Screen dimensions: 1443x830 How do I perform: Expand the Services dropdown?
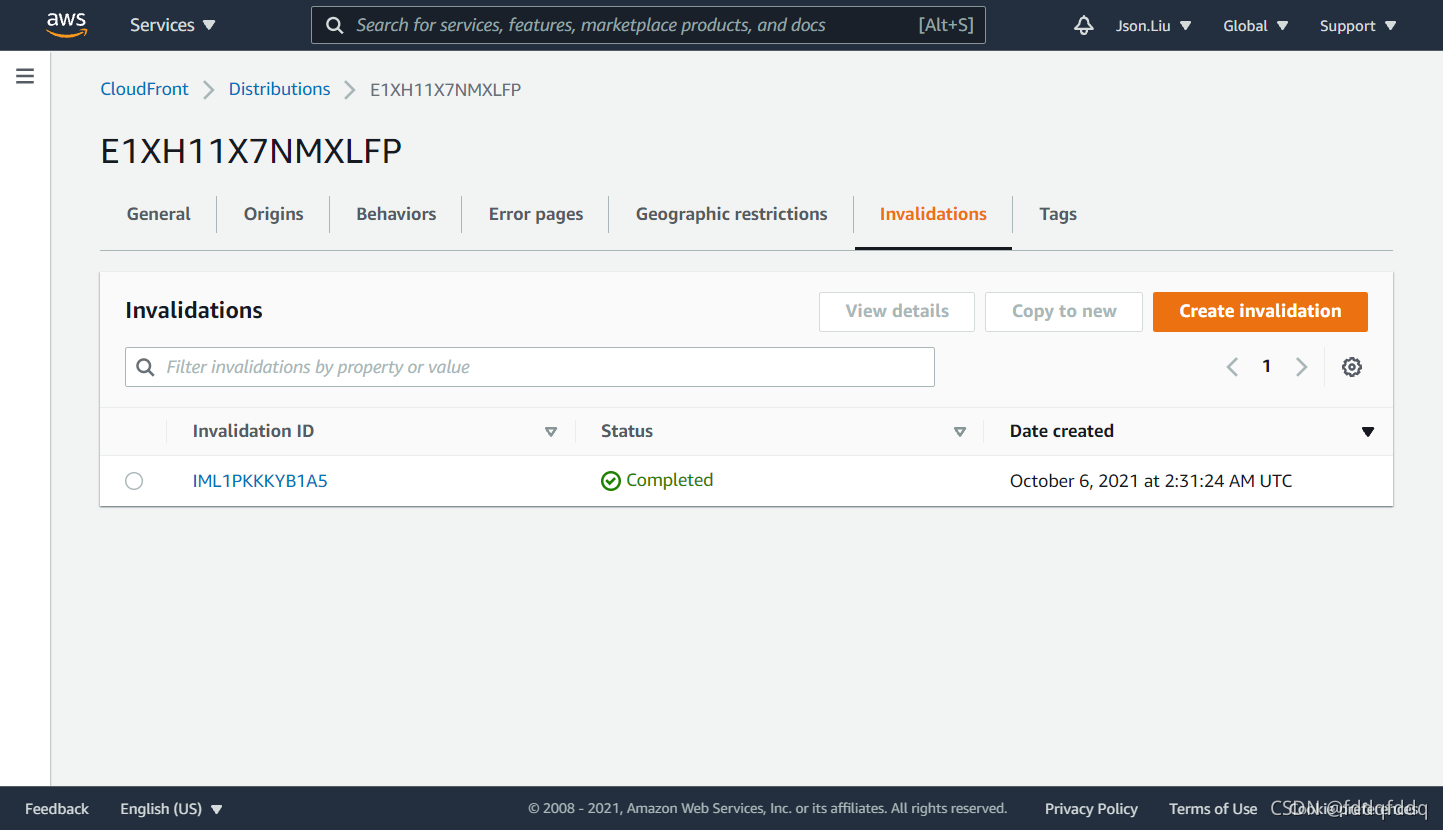[x=173, y=25]
